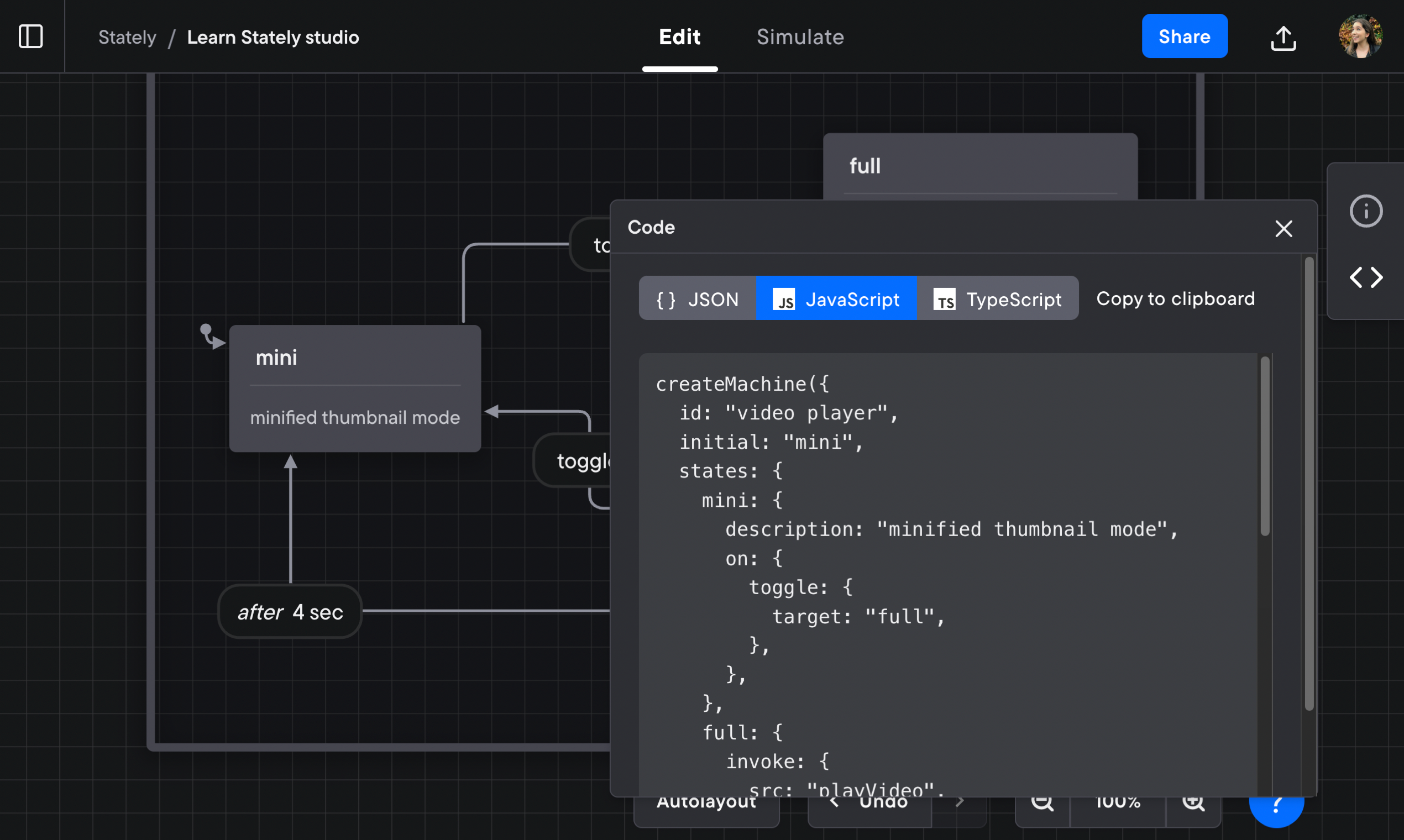Click the embed/export icon
1404x840 pixels.
(x=1284, y=37)
